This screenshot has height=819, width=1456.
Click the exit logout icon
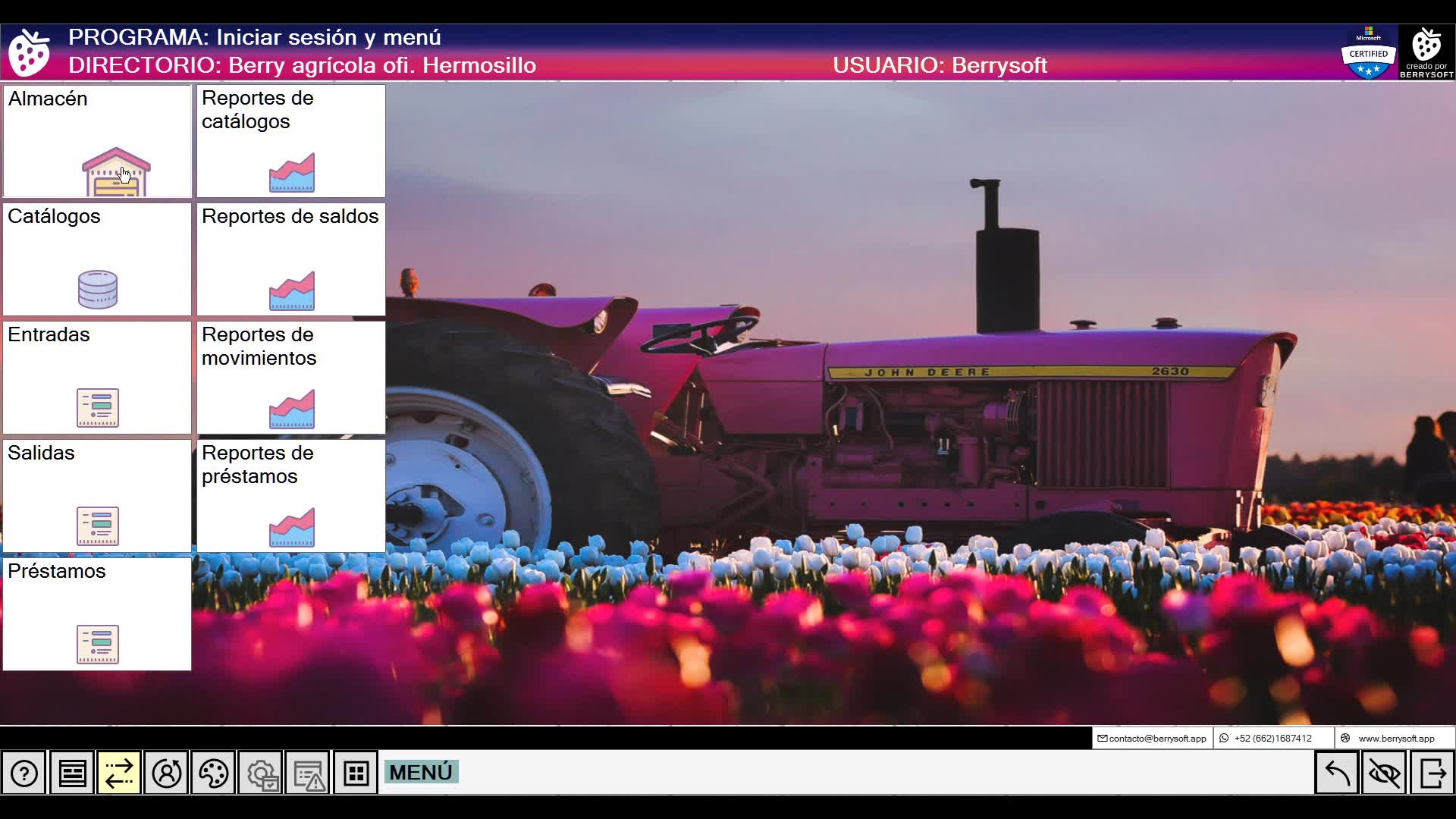point(1432,773)
